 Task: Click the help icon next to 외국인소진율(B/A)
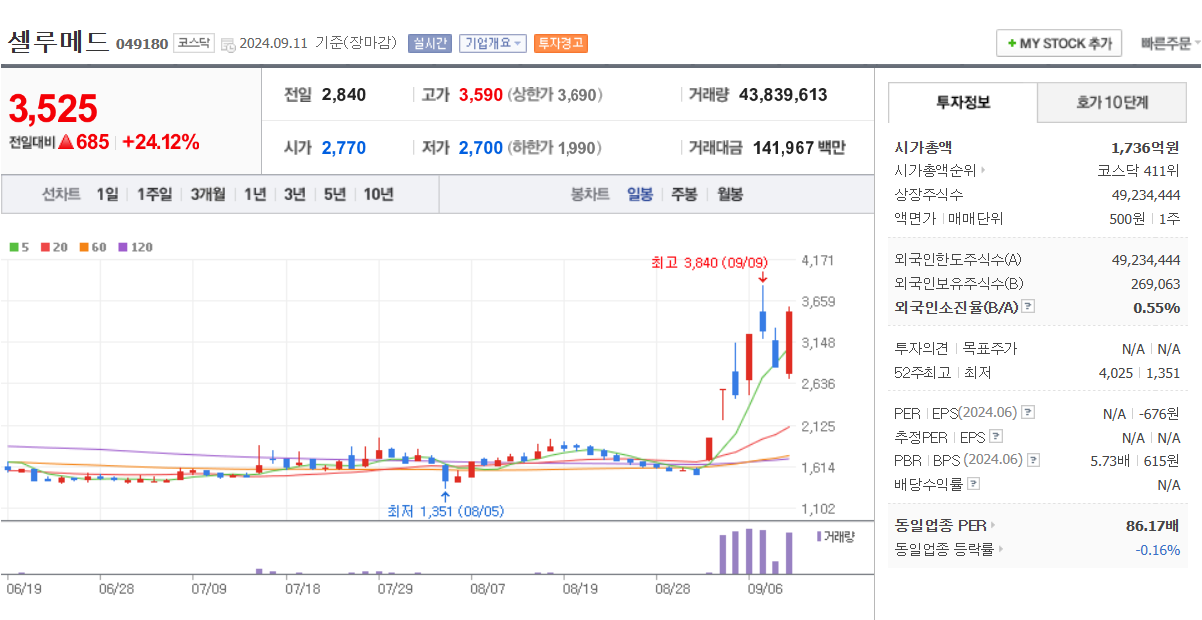[1028, 308]
